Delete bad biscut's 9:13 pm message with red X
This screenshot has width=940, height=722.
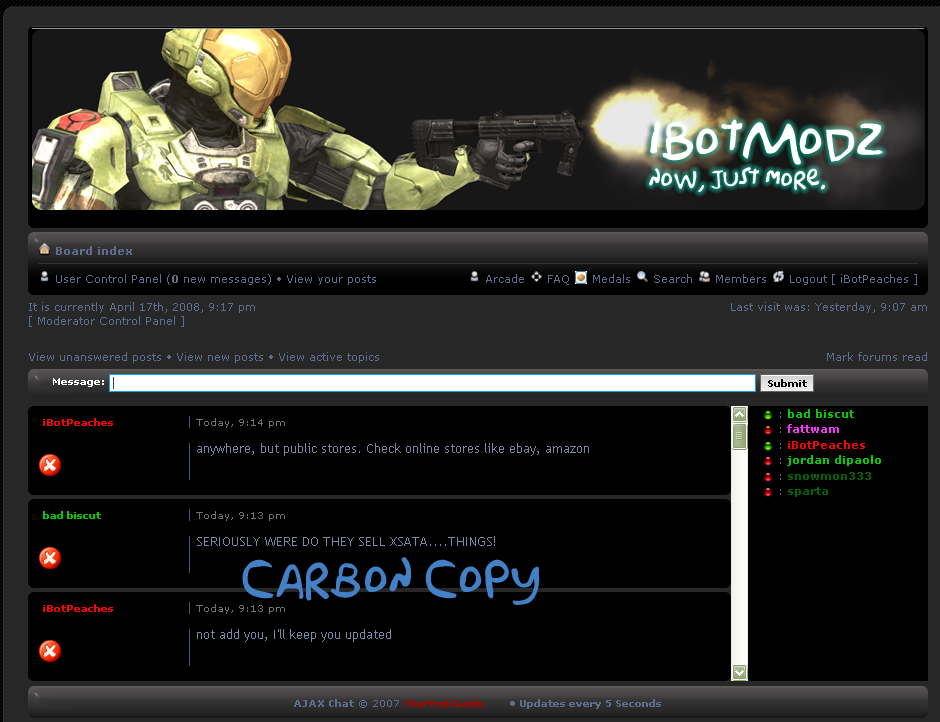tap(50, 558)
